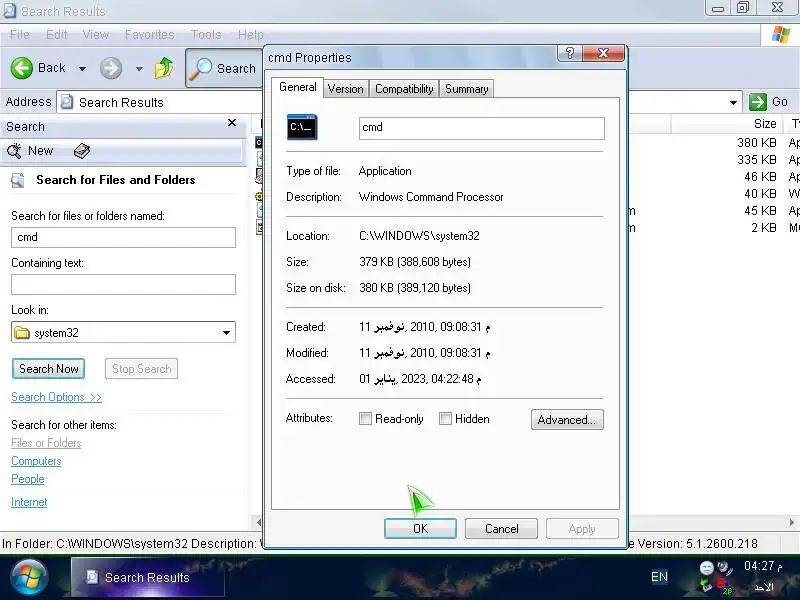Close the cmd Properties dialog
This screenshot has width=800, height=600.
(603, 53)
